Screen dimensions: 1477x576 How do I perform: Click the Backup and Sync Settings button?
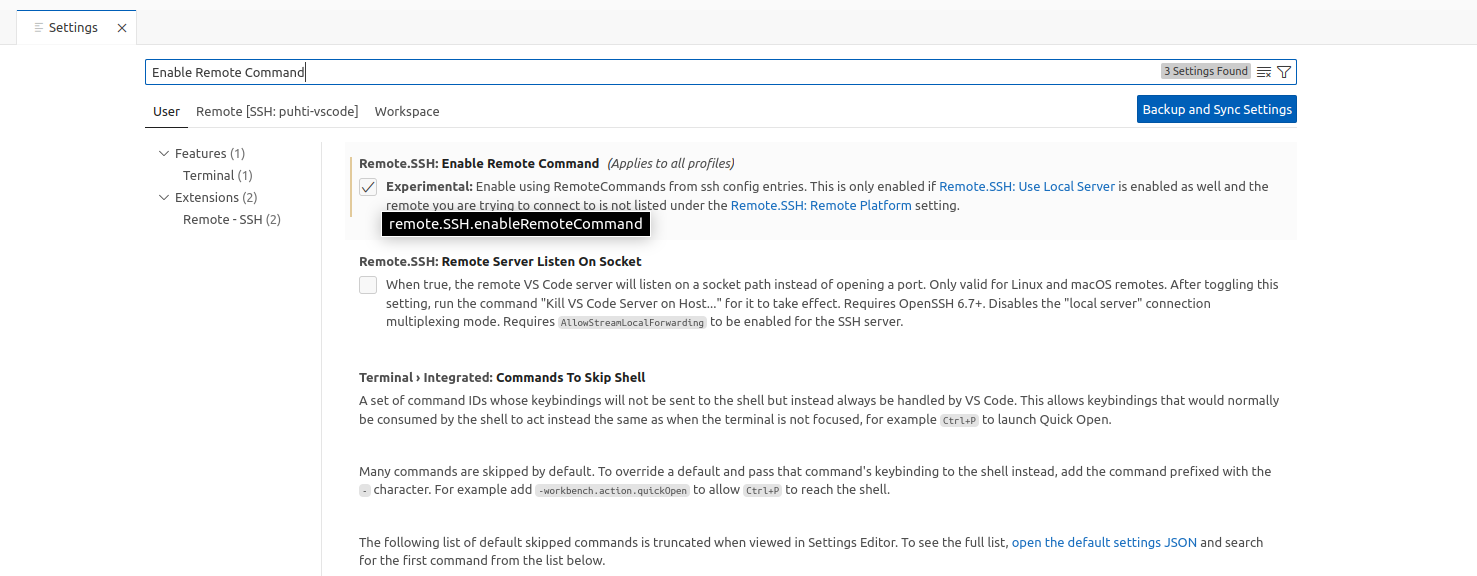[x=1216, y=109]
